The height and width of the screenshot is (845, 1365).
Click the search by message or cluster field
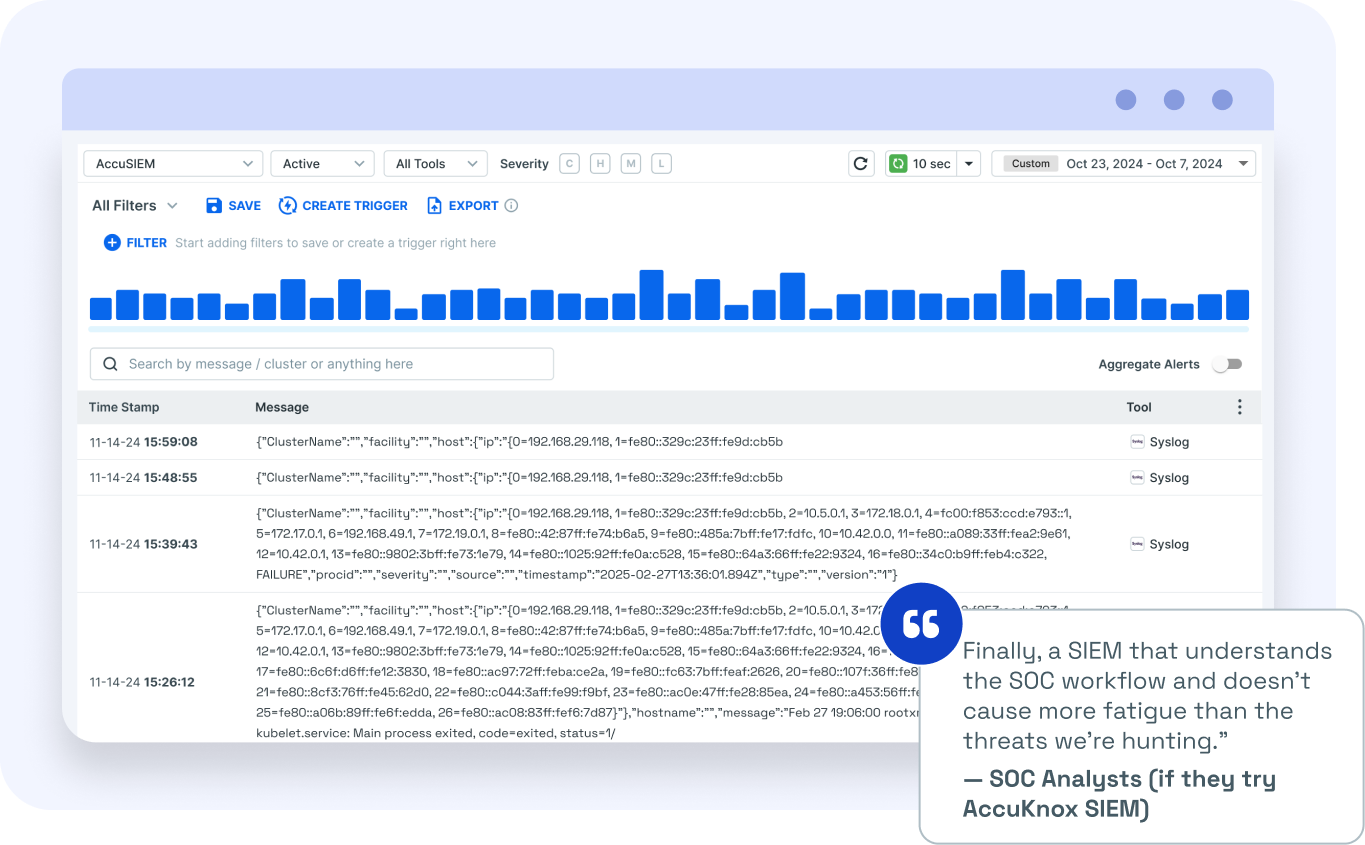[x=322, y=364]
